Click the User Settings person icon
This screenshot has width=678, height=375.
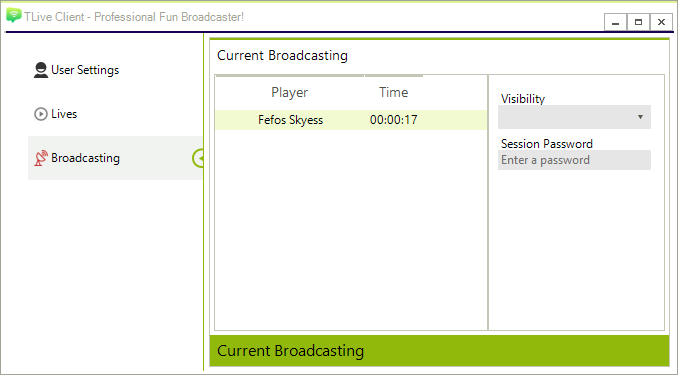(x=41, y=70)
